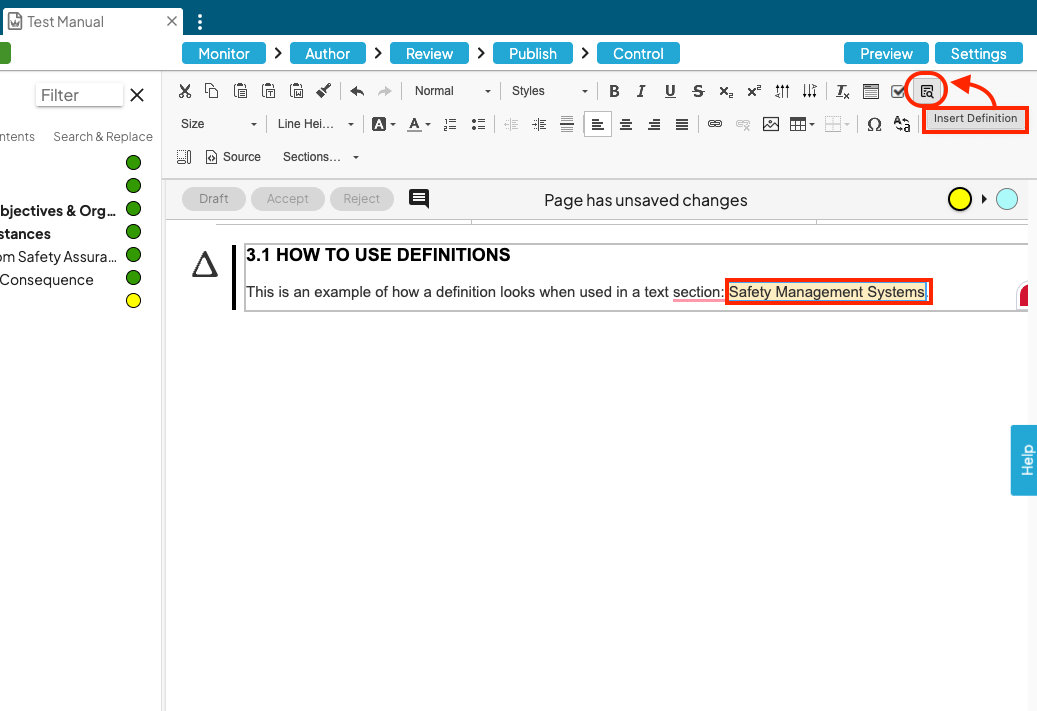Open the Normal paragraph format dropdown
Image resolution: width=1037 pixels, height=711 pixels.
pos(452,91)
